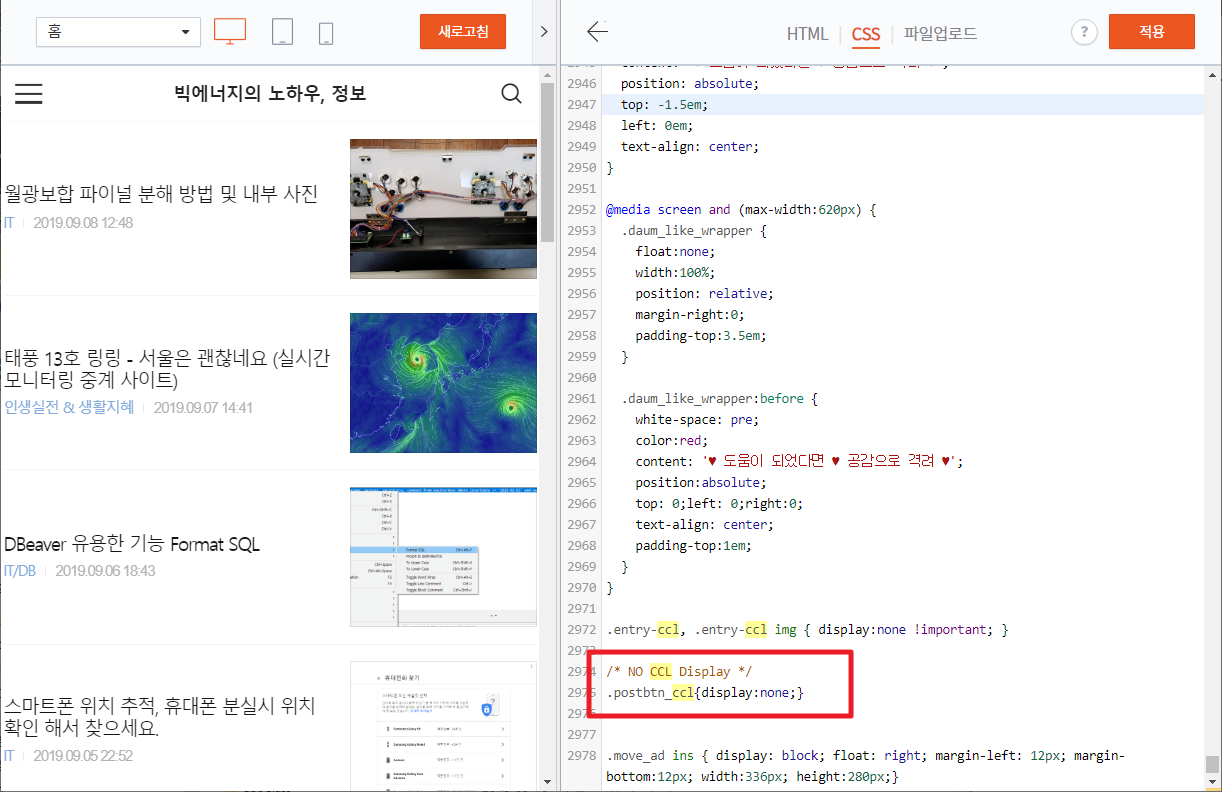Click the DBeaver Format SQL screenshot thumbnail
1222x792 pixels.
pos(443,557)
